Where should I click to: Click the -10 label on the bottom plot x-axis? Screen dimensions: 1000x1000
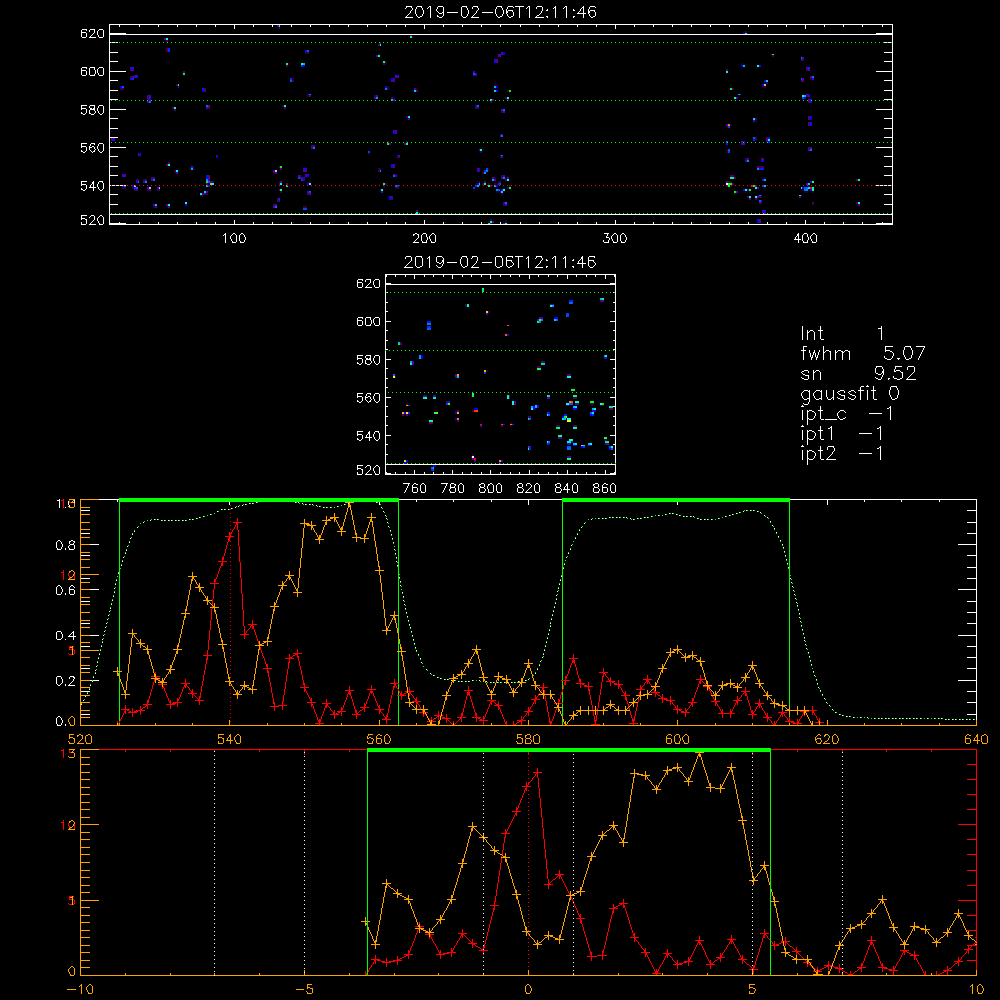click(x=80, y=990)
